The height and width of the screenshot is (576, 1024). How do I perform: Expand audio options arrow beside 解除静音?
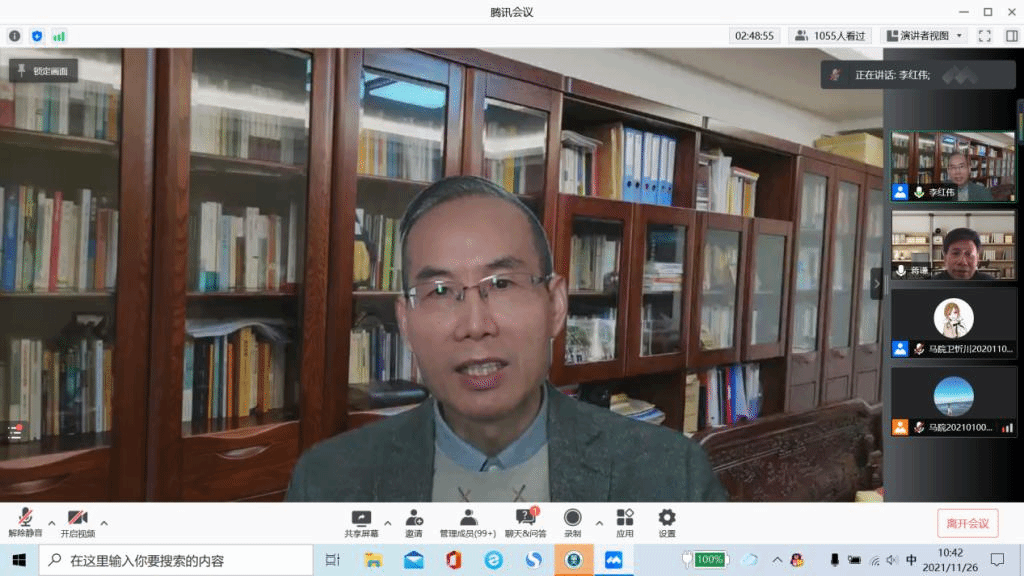[52, 523]
